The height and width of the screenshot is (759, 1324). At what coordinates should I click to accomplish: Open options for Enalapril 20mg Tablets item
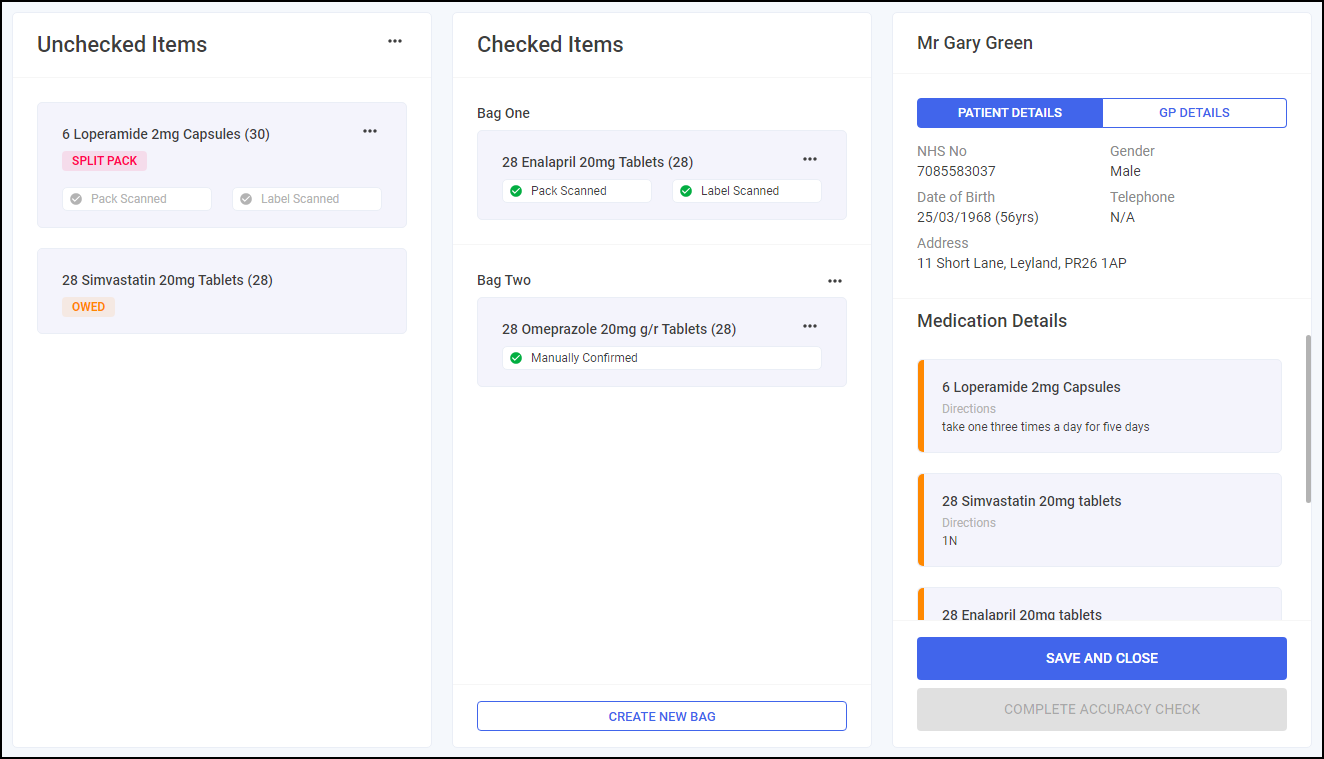point(810,159)
